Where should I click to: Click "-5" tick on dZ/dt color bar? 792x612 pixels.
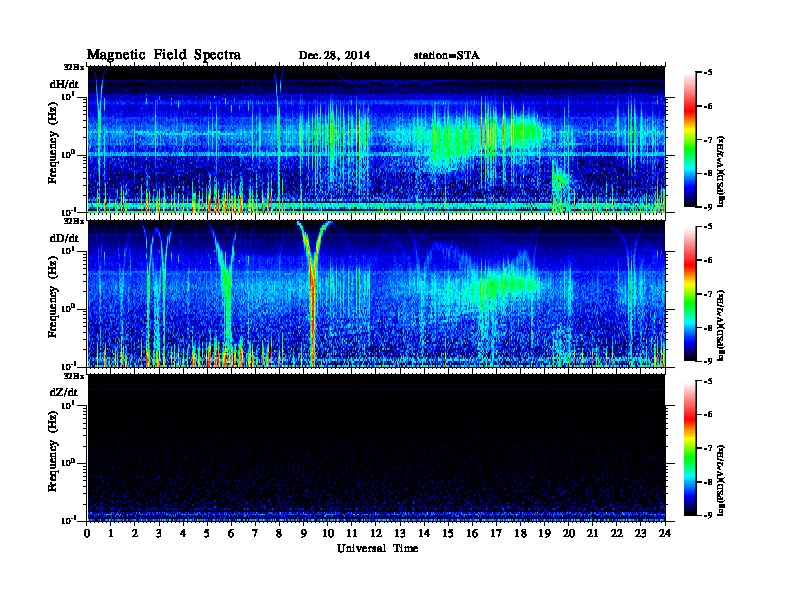coord(708,381)
